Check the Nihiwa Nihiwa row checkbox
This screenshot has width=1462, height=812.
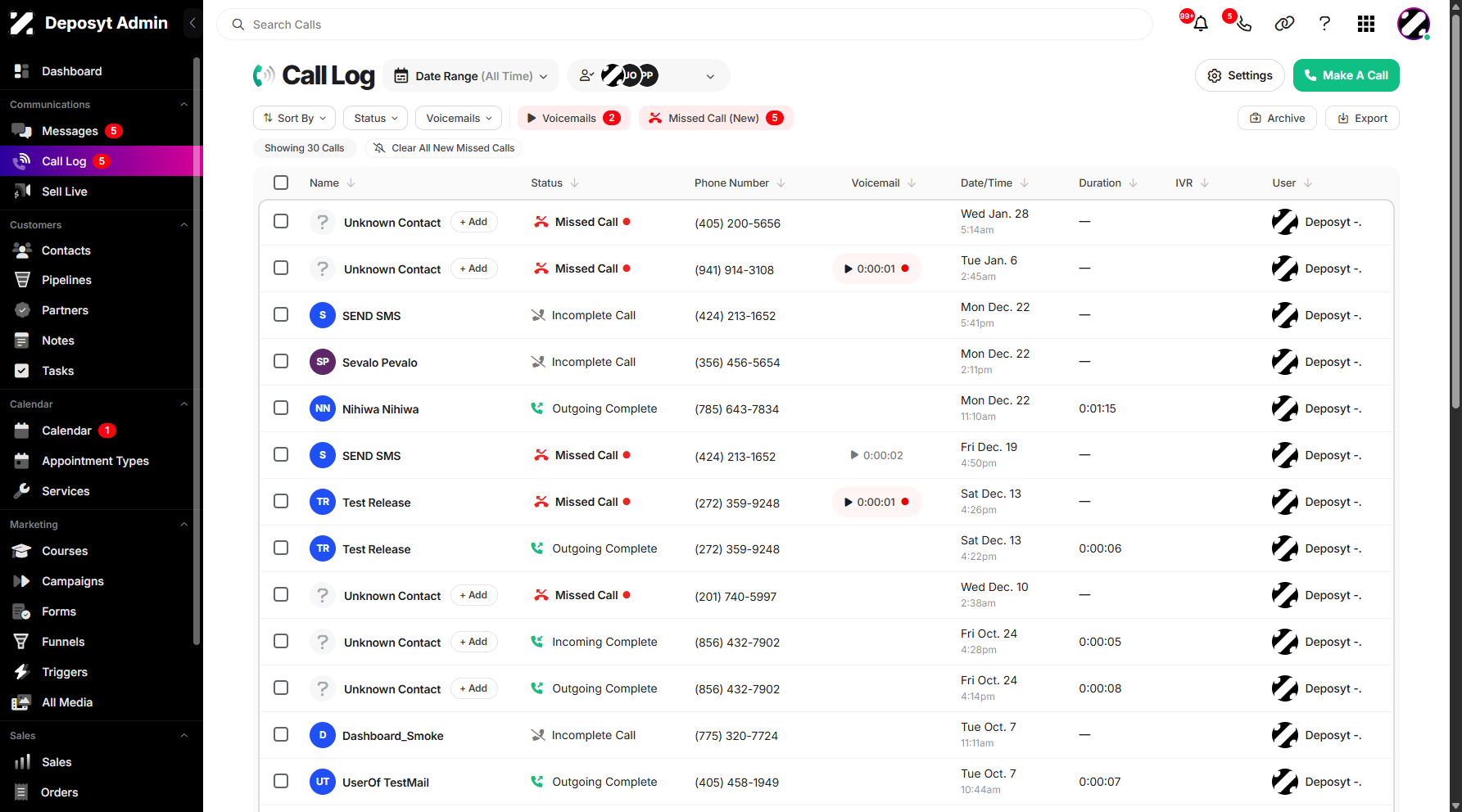coord(281,408)
